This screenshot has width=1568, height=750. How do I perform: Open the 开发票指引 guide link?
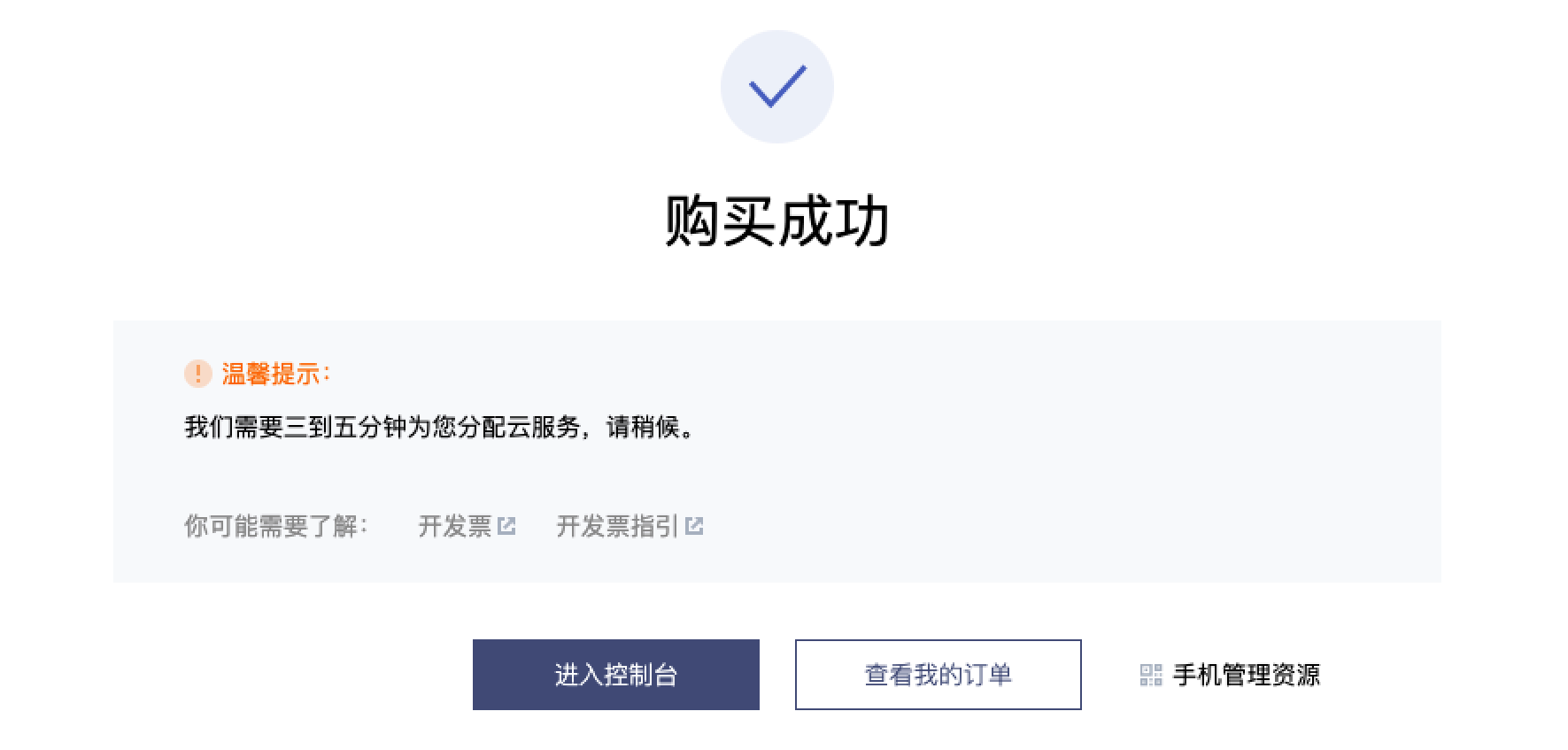pyautogui.click(x=617, y=526)
